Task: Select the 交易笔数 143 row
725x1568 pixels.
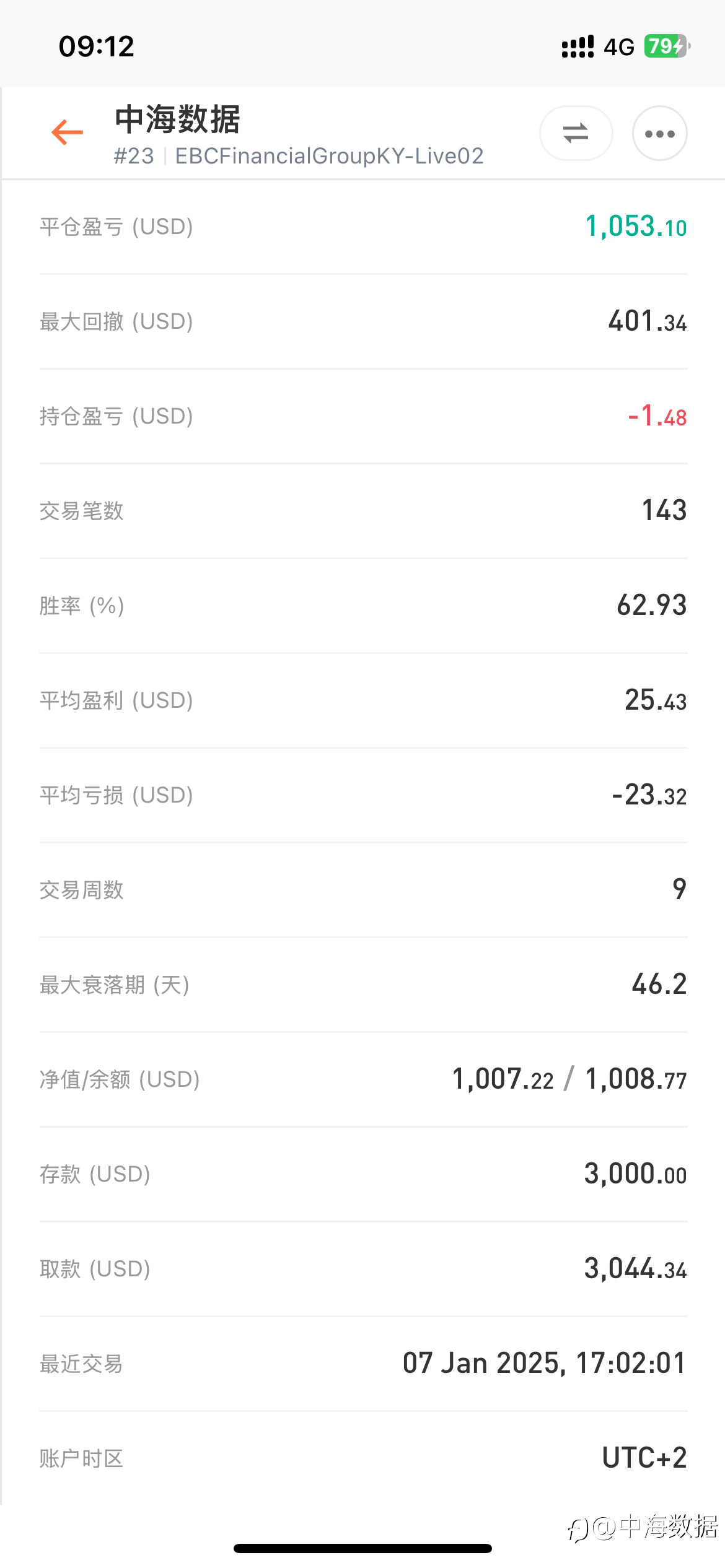Action: [x=363, y=511]
